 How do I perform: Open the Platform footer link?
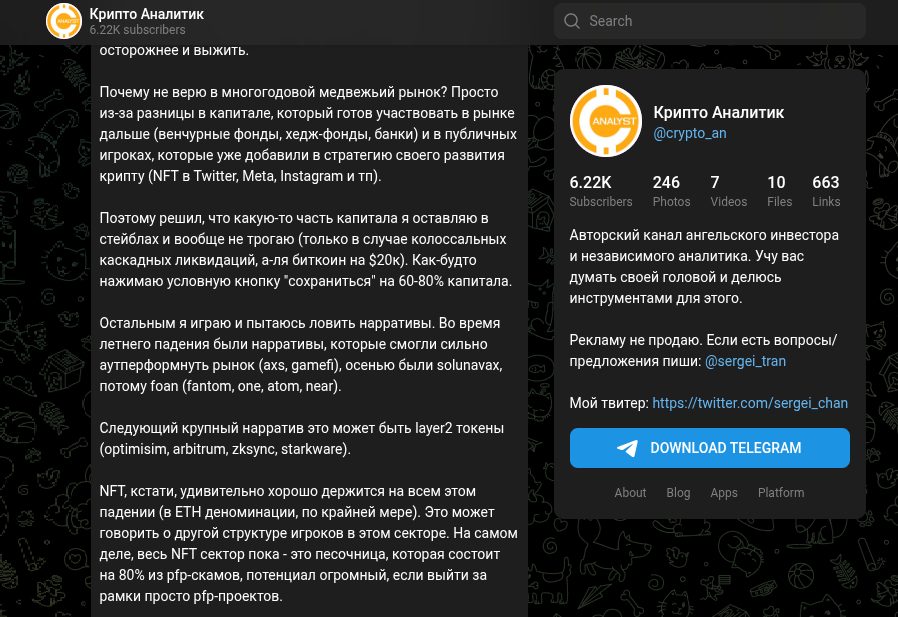point(781,493)
